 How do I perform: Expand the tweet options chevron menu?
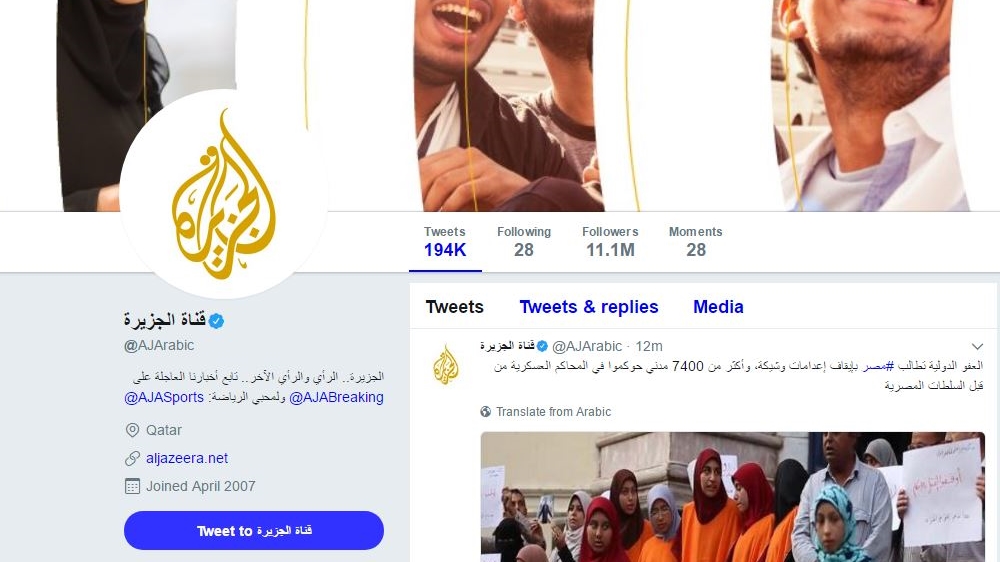point(977,346)
